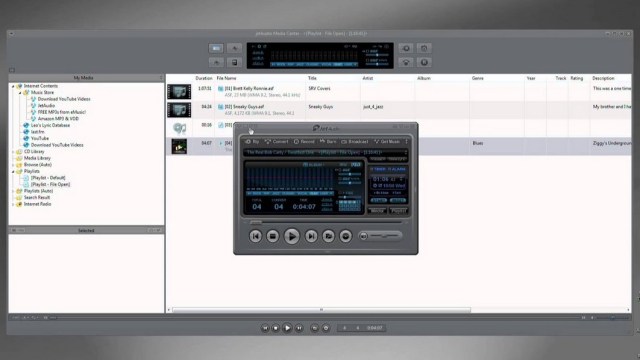The image size is (640, 360).
Task: Click the Record button in mini player
Action: 304,142
